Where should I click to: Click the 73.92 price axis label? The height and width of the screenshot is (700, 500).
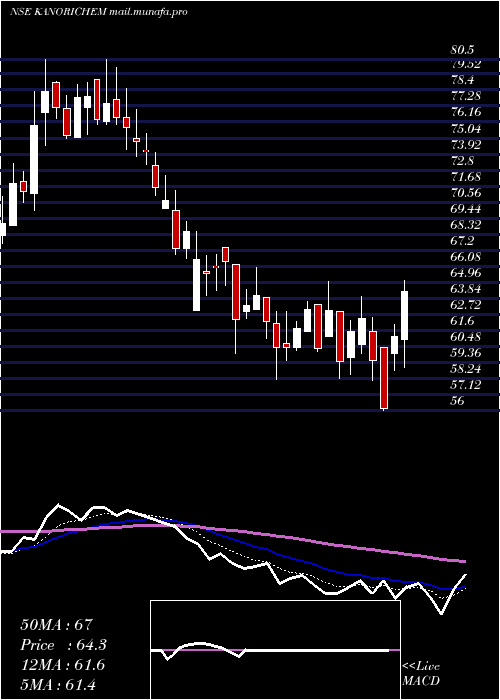[x=466, y=145]
